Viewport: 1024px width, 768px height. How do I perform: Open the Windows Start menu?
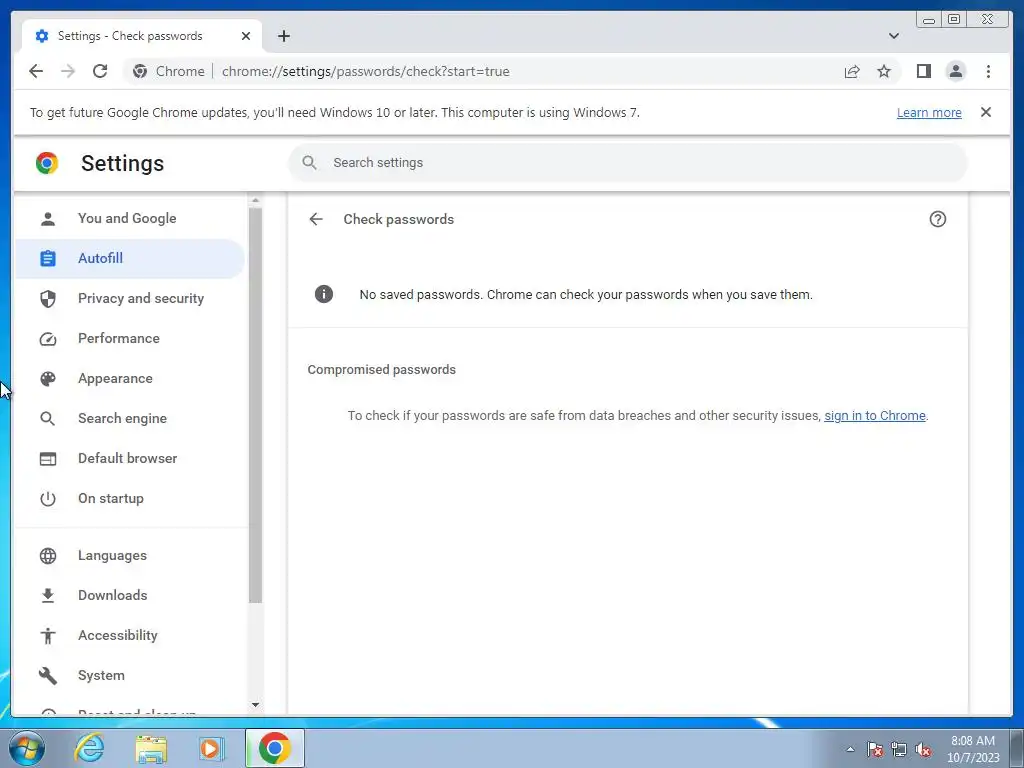[27, 748]
